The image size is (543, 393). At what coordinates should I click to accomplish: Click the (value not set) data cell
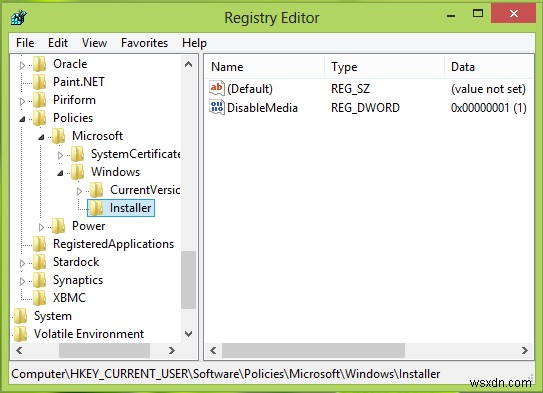tap(488, 89)
